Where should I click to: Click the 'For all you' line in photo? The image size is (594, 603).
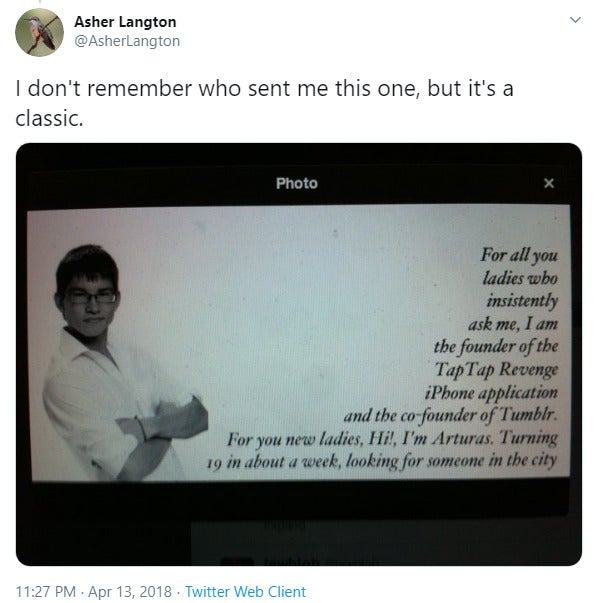pos(519,255)
